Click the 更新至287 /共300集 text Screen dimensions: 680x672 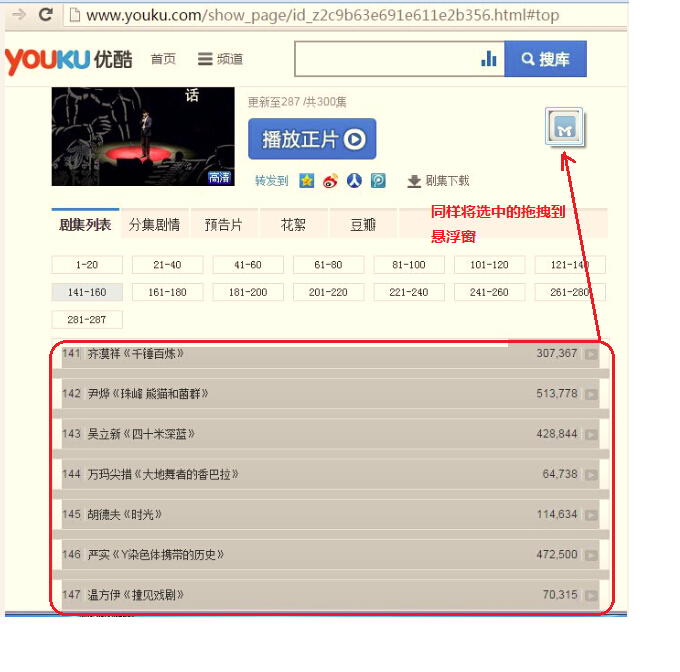297,102
